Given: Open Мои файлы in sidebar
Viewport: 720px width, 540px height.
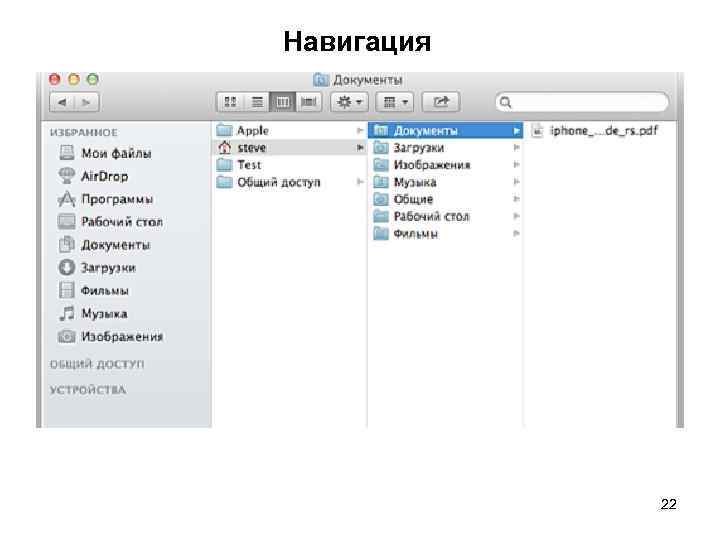Looking at the screenshot, I should click(x=105, y=153).
